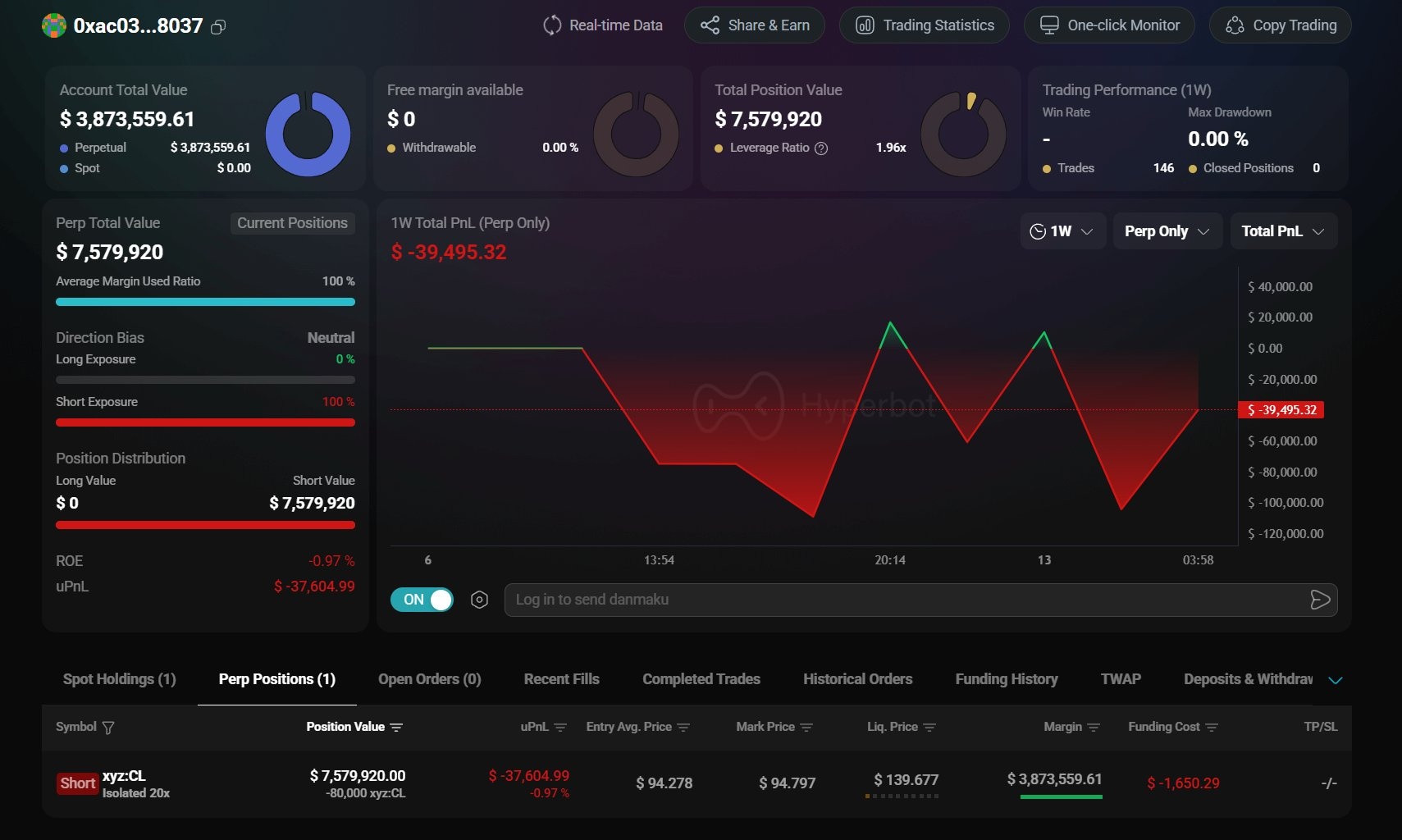Turn off the danmaku ON toggle
Viewport: 1402px width, 840px height.
(422, 600)
